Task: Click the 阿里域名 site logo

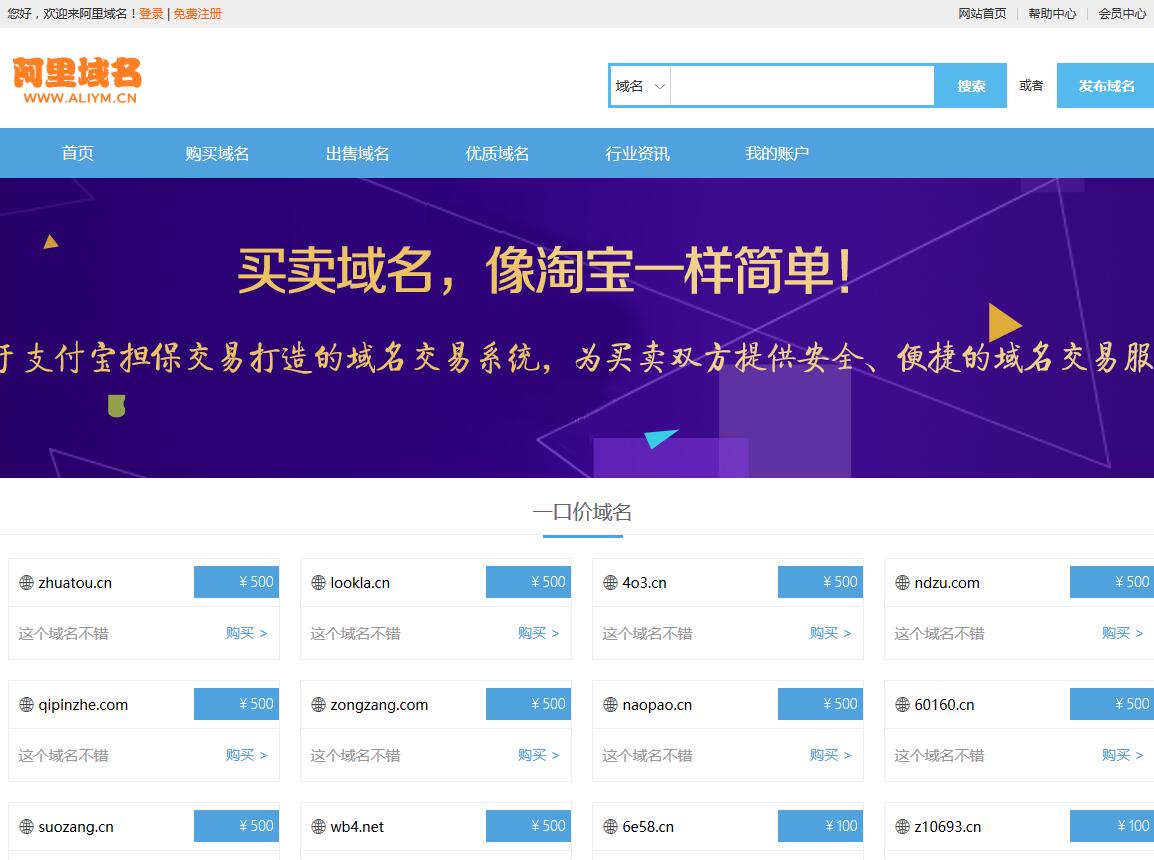Action: pos(77,80)
